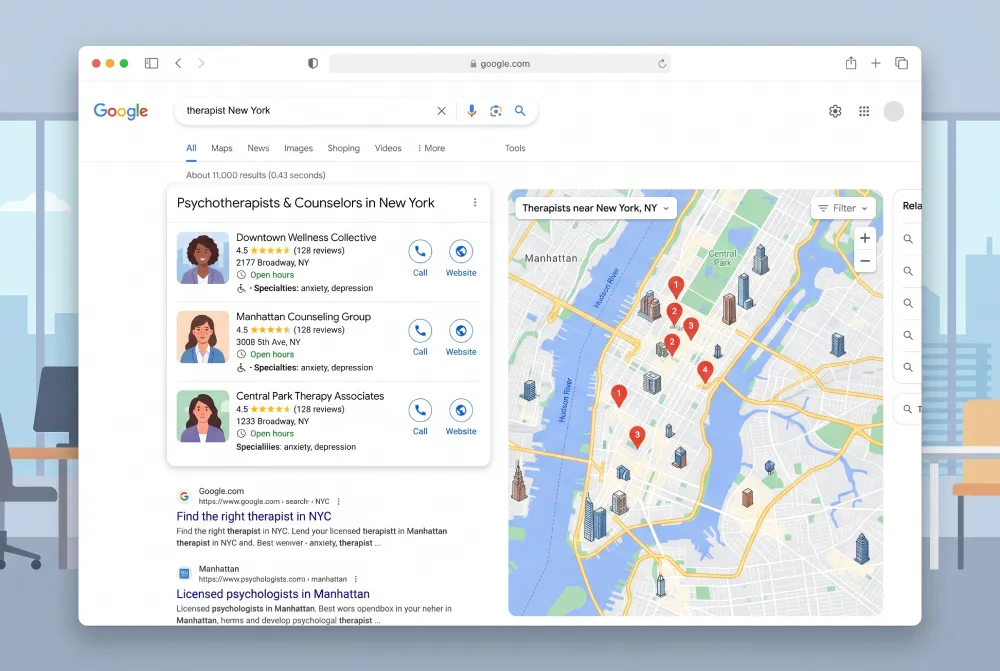Toggle the Safari sidebar icon
1000x671 pixels.
(151, 63)
